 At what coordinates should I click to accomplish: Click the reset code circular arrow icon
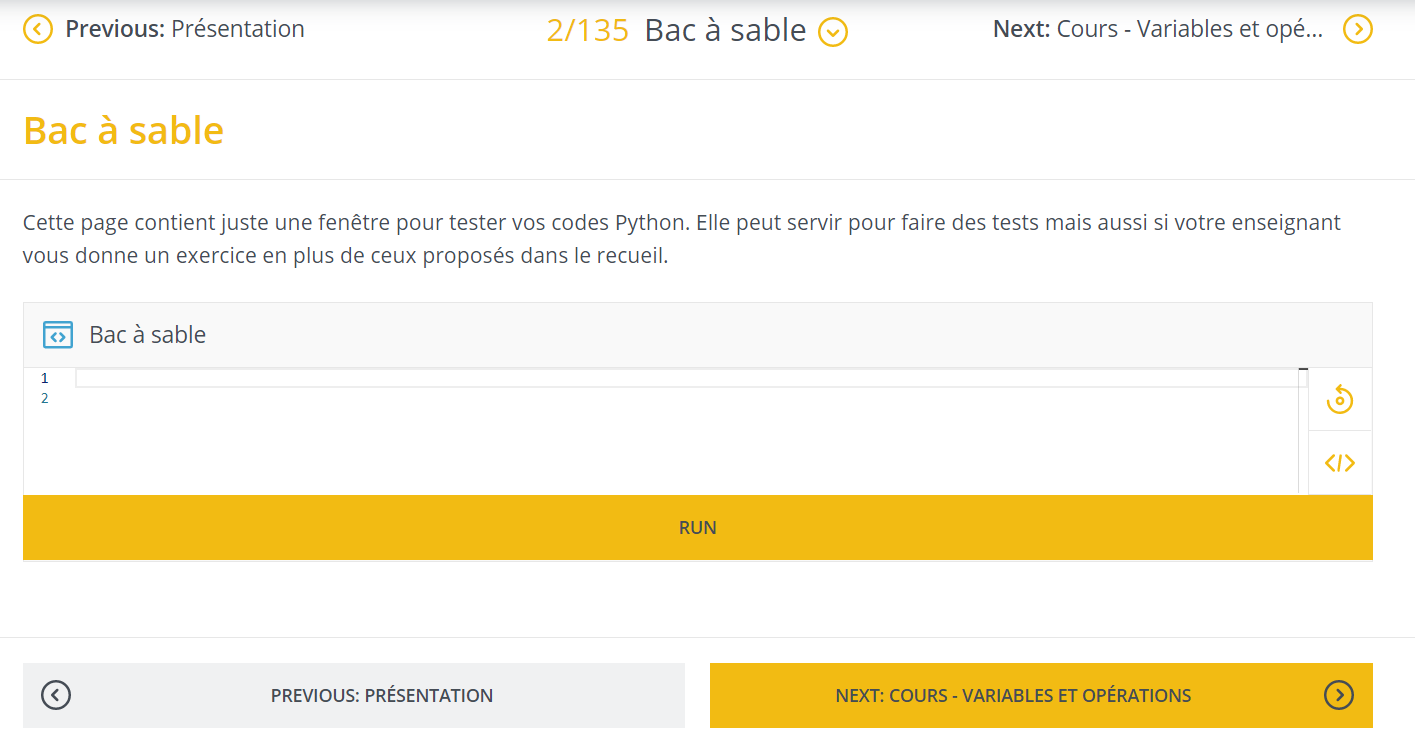pyautogui.click(x=1339, y=400)
